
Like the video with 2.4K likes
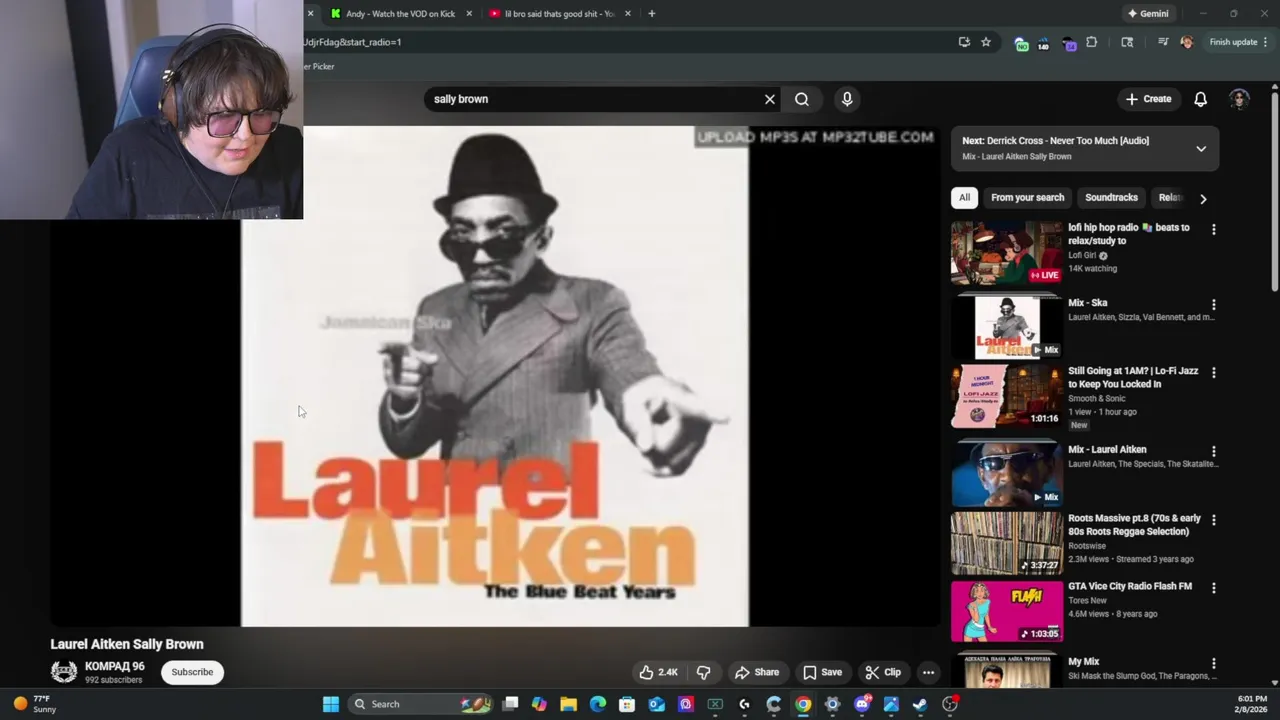659,672
